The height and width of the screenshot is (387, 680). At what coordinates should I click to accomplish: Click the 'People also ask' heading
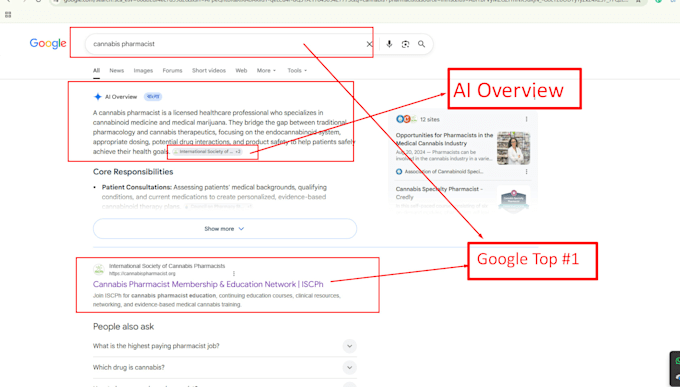tap(124, 327)
